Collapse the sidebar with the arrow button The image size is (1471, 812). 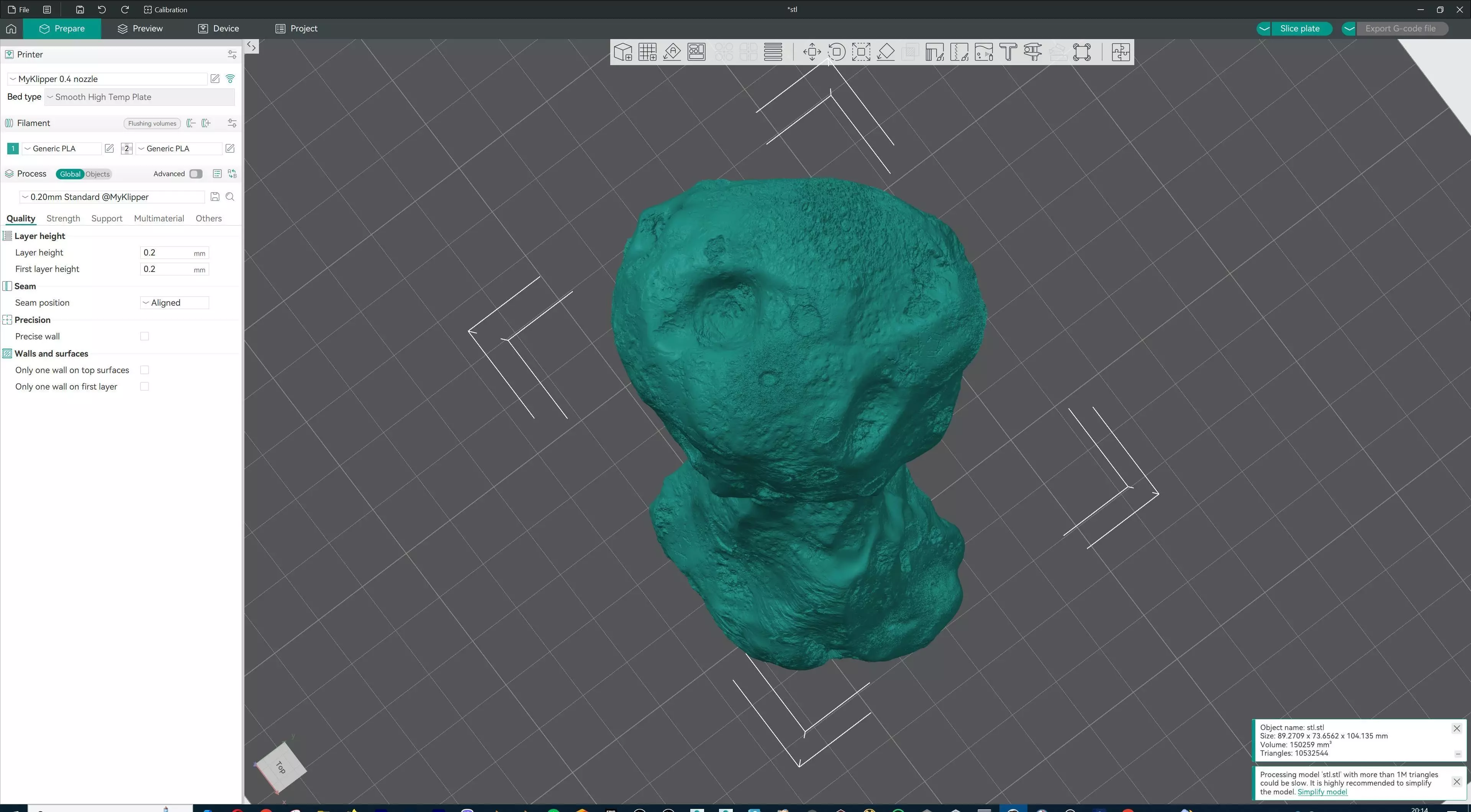coord(251,46)
